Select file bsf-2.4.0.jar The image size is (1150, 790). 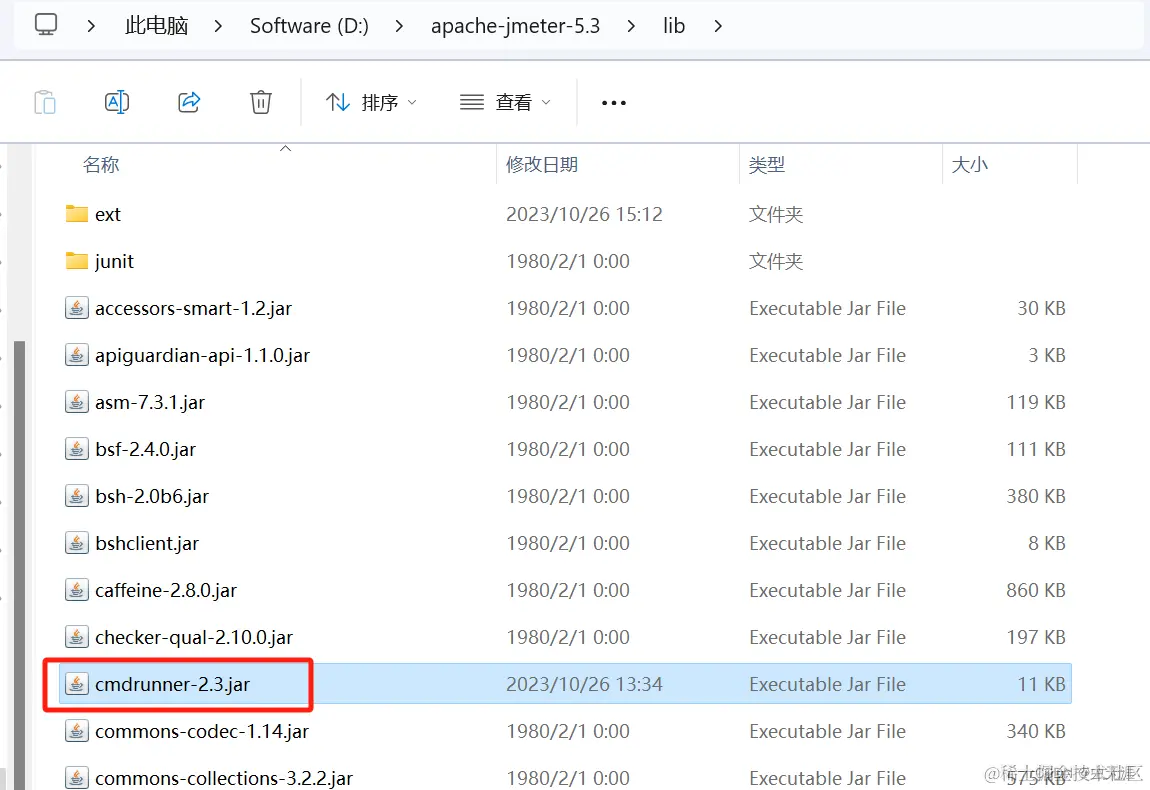145,450
